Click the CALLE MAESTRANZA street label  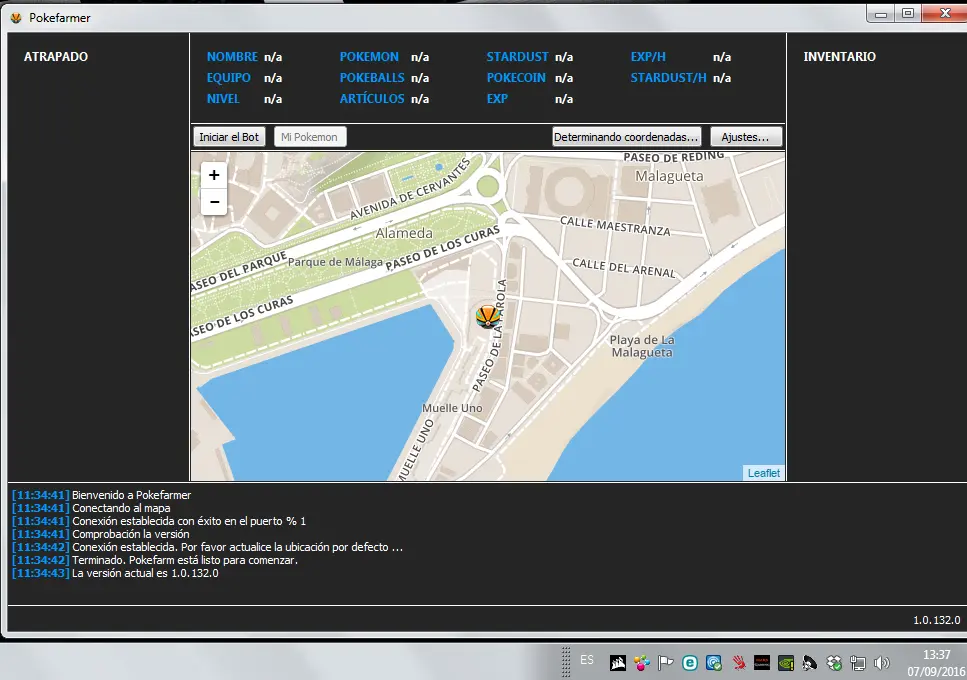pos(615,226)
